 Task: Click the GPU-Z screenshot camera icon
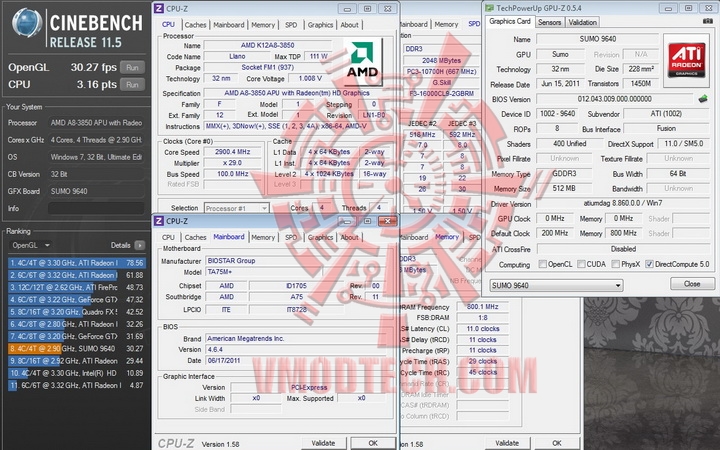(708, 21)
